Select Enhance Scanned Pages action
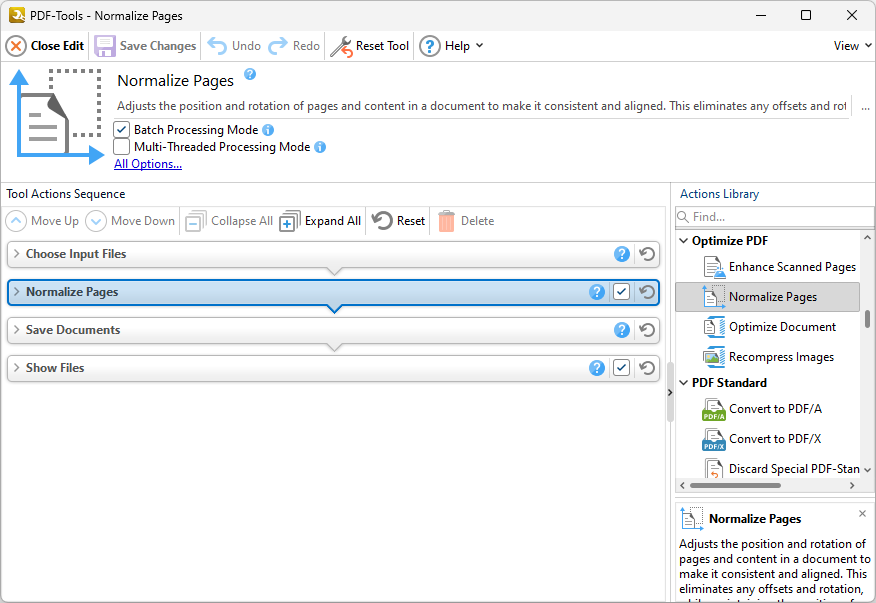 779,267
